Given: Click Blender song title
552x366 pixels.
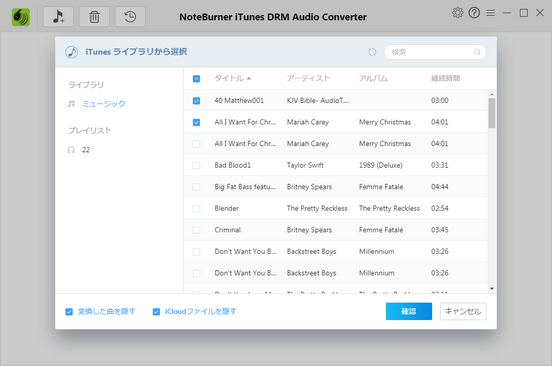Looking at the screenshot, I should (227, 208).
